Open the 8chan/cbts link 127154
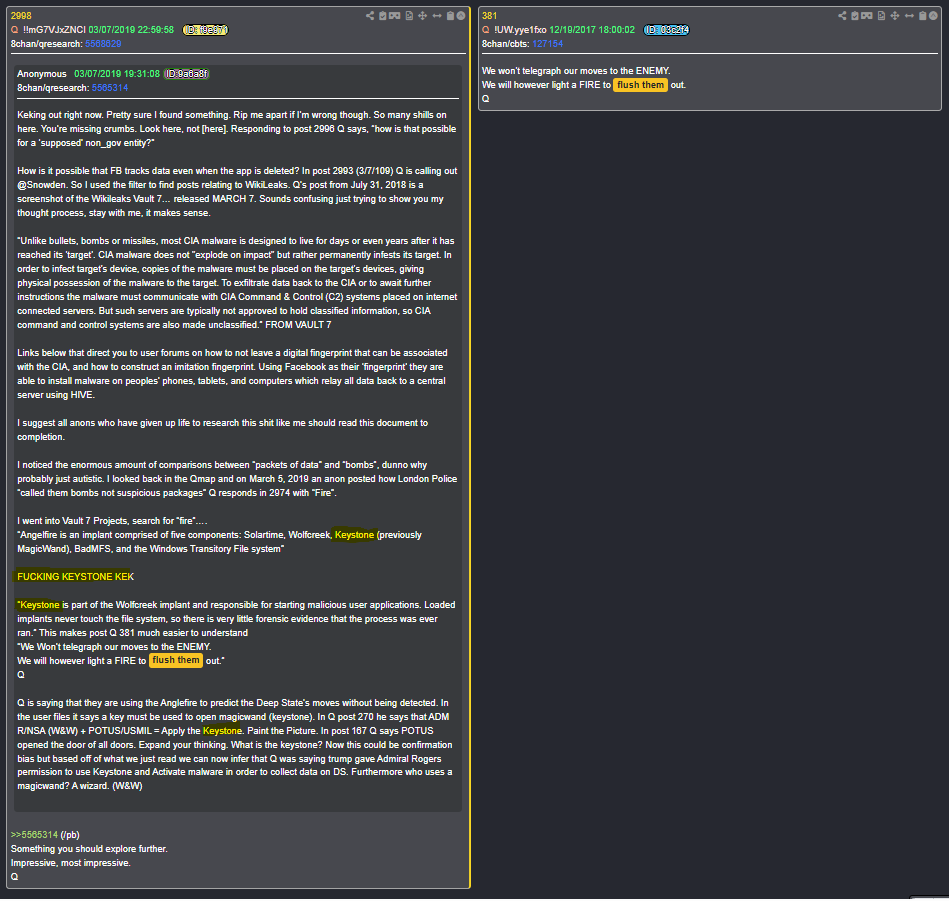This screenshot has height=901, width=949. pos(547,44)
